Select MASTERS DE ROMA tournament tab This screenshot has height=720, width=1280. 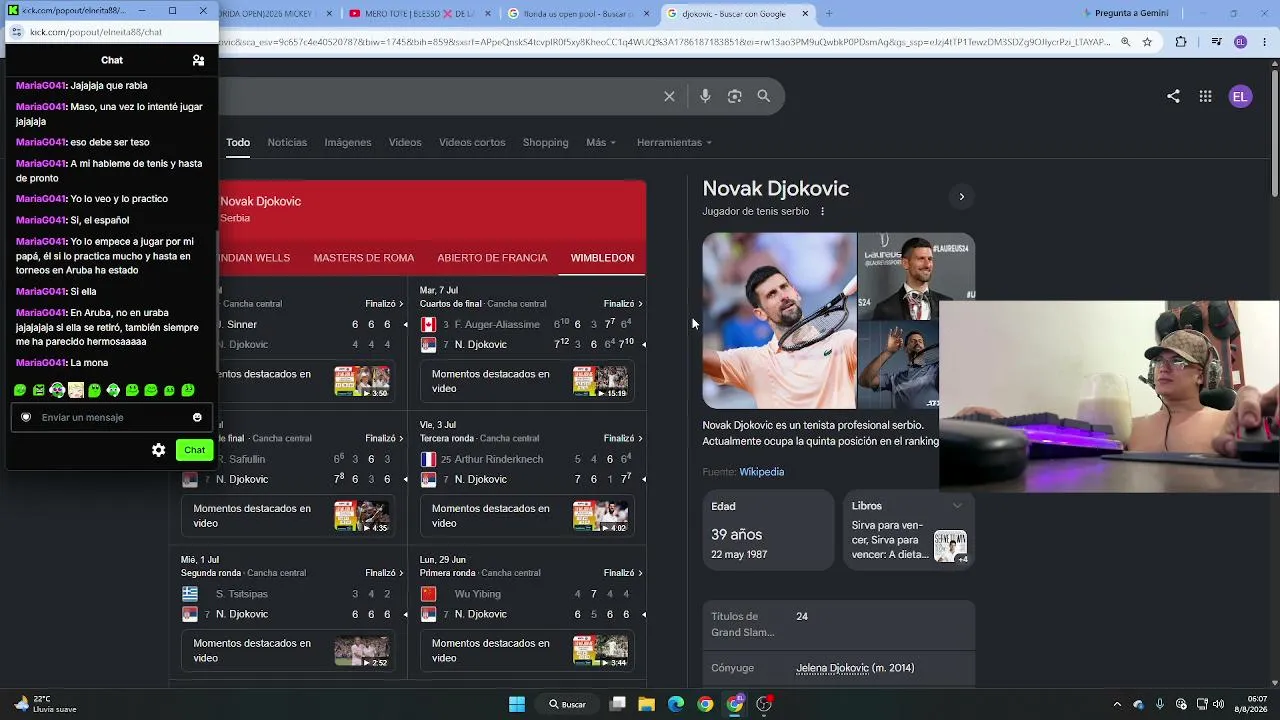(x=364, y=258)
